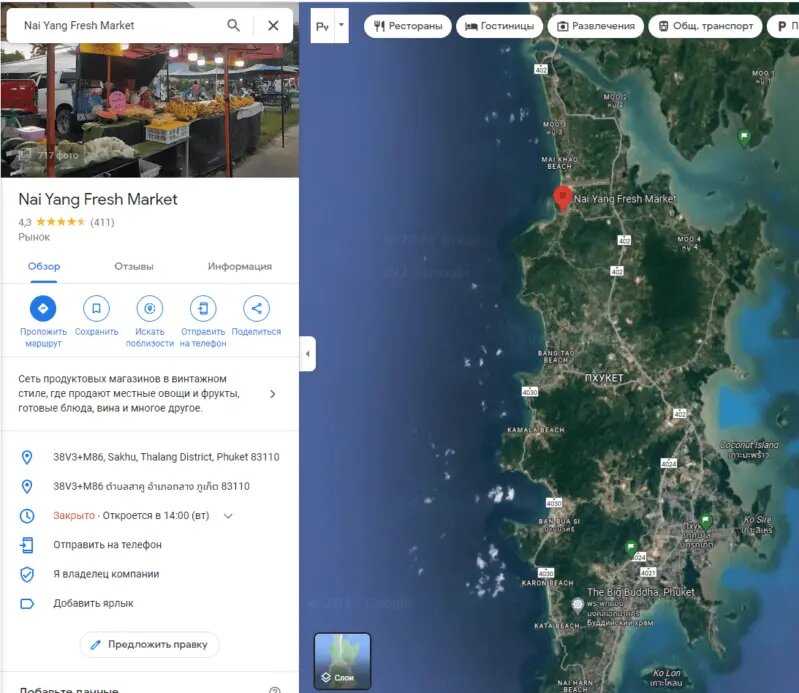Screen dimensions: 799x693
Task: Click the KATA BEACH map label
Action: coord(556,625)
